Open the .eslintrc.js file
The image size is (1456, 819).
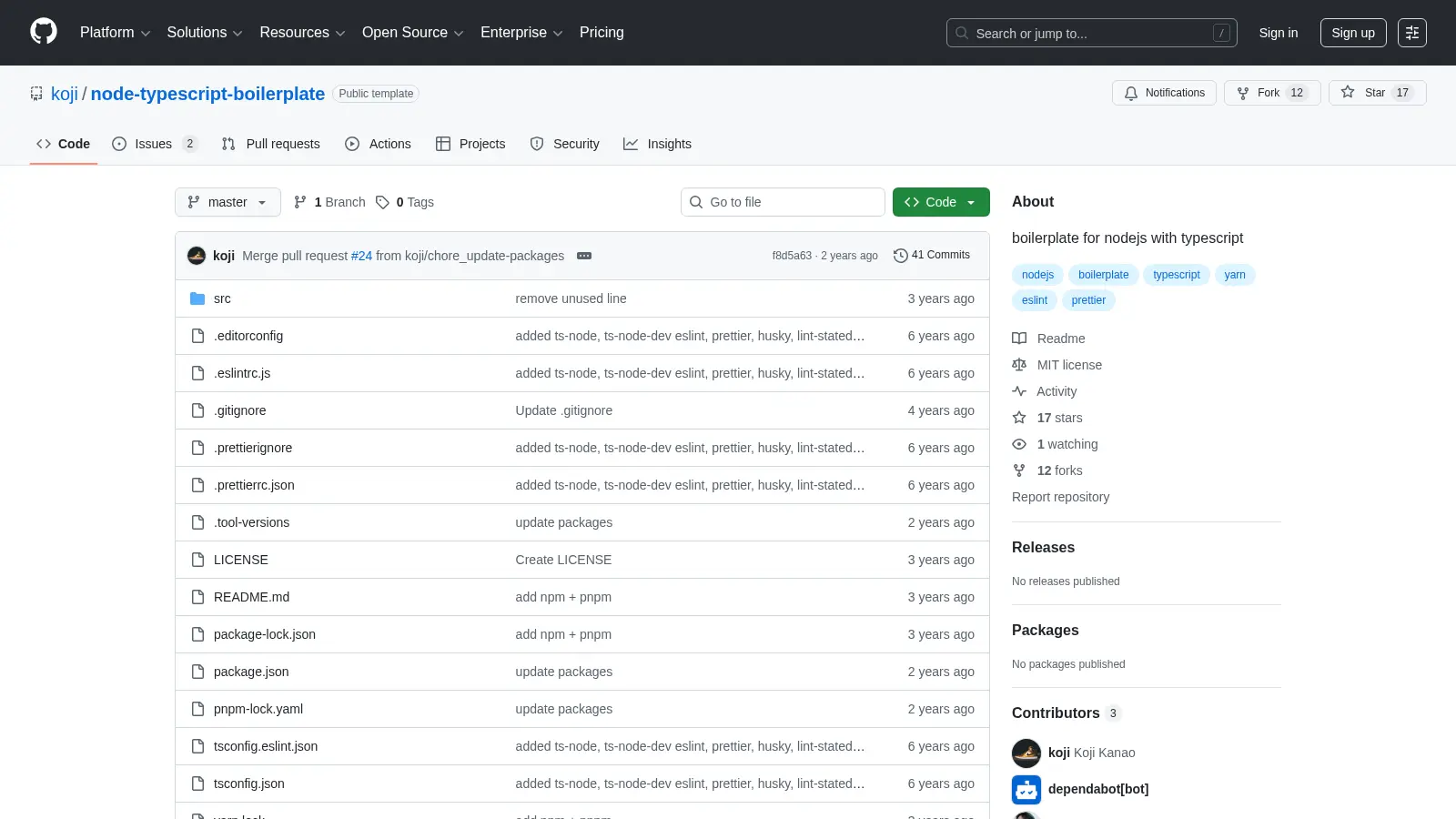(x=242, y=373)
